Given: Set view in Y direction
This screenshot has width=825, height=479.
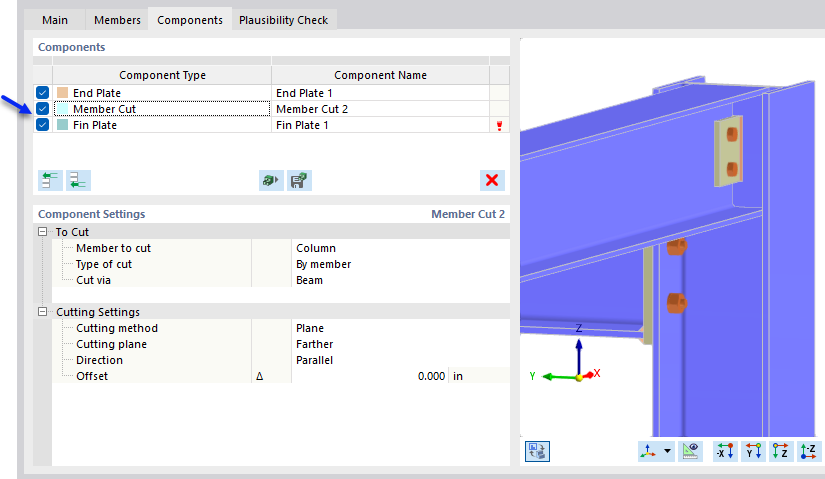Looking at the screenshot, I should click(753, 451).
